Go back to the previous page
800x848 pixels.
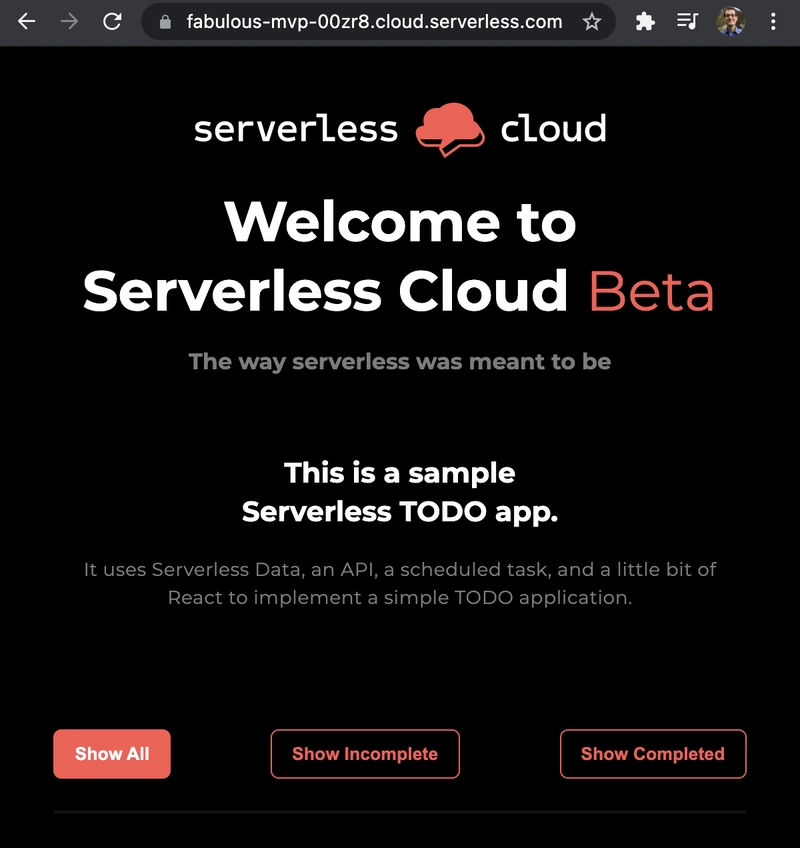(x=27, y=22)
